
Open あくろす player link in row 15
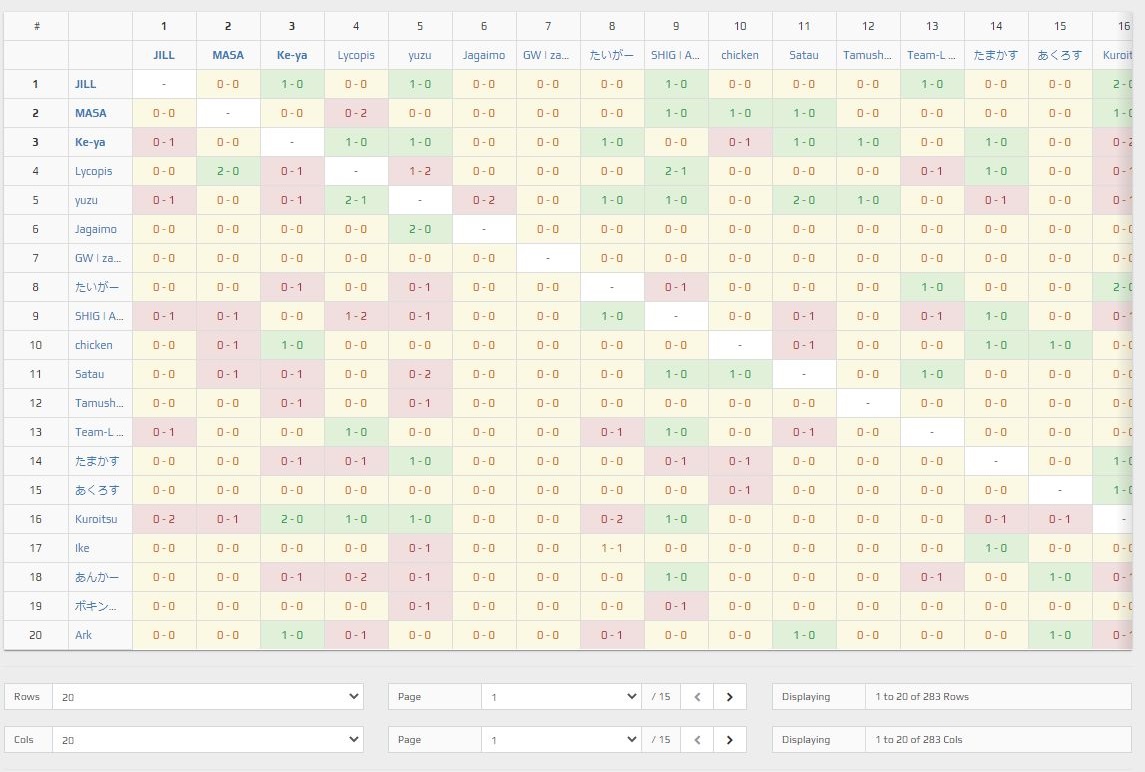(96, 490)
